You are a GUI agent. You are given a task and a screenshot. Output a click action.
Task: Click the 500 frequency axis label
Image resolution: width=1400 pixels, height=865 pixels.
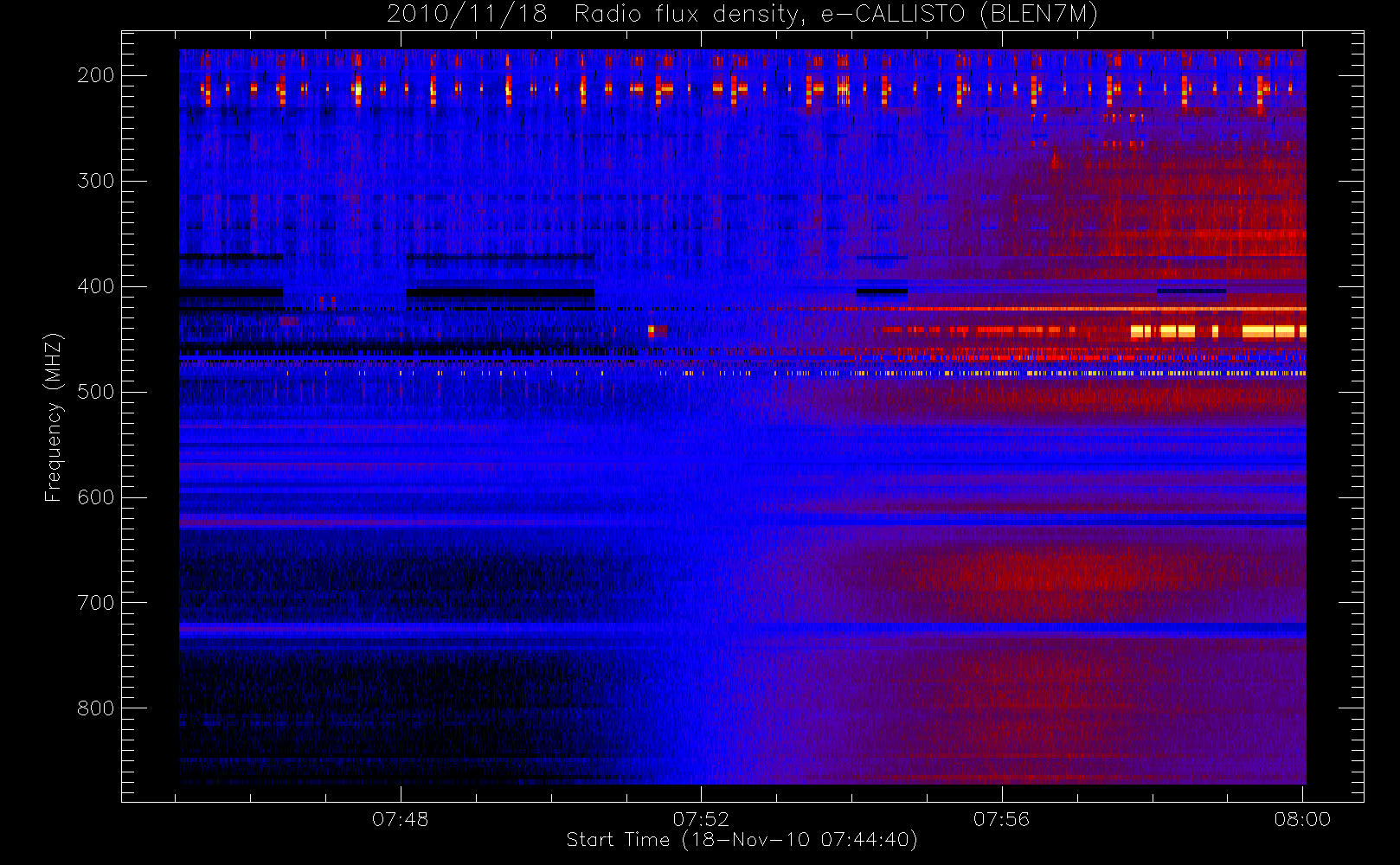[x=96, y=392]
